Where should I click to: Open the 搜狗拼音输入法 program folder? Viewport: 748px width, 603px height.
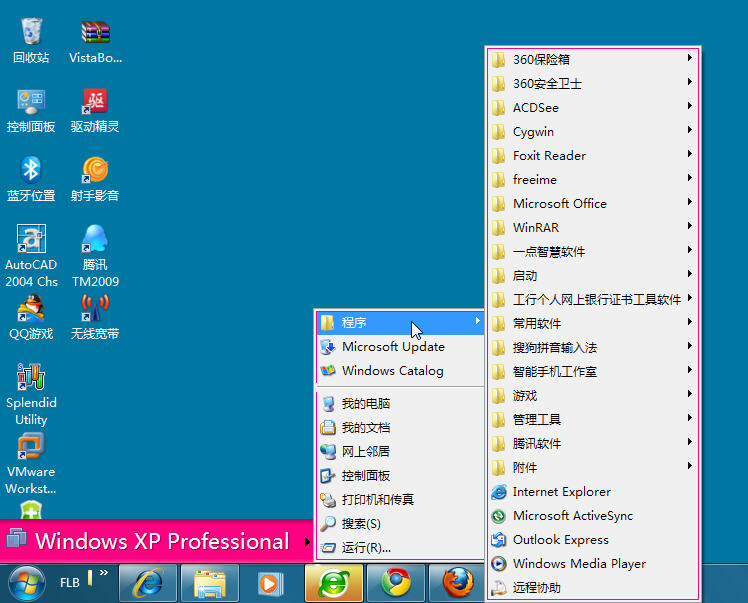coord(593,348)
